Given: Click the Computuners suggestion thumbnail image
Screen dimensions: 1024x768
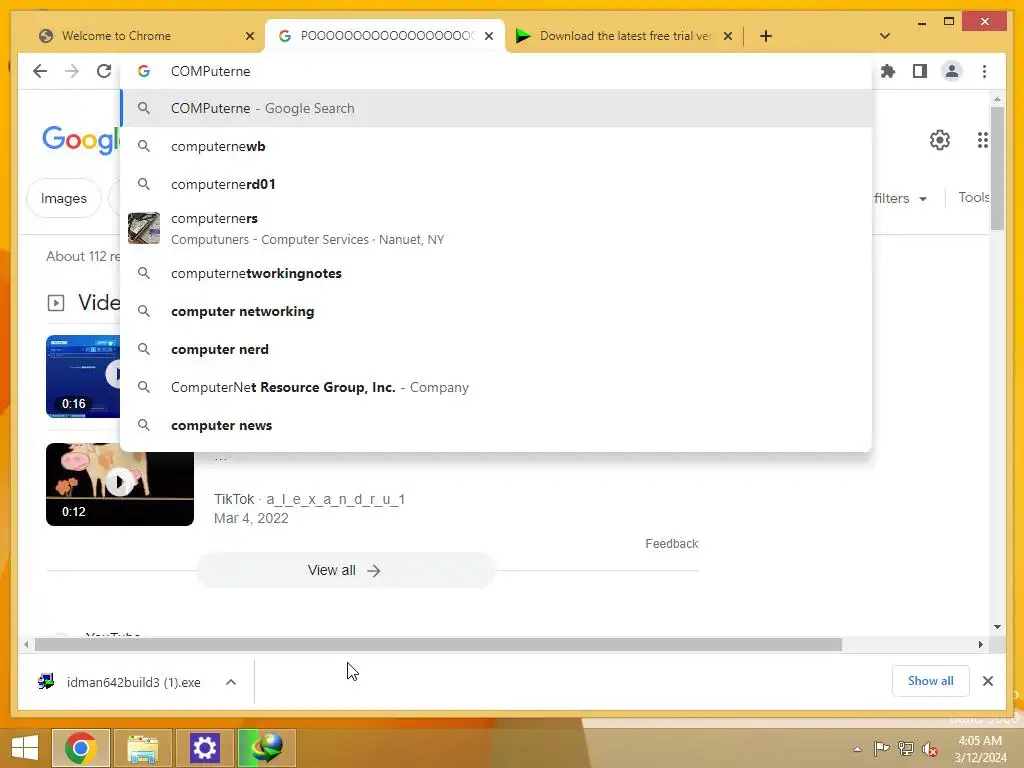Looking at the screenshot, I should click(144, 229).
